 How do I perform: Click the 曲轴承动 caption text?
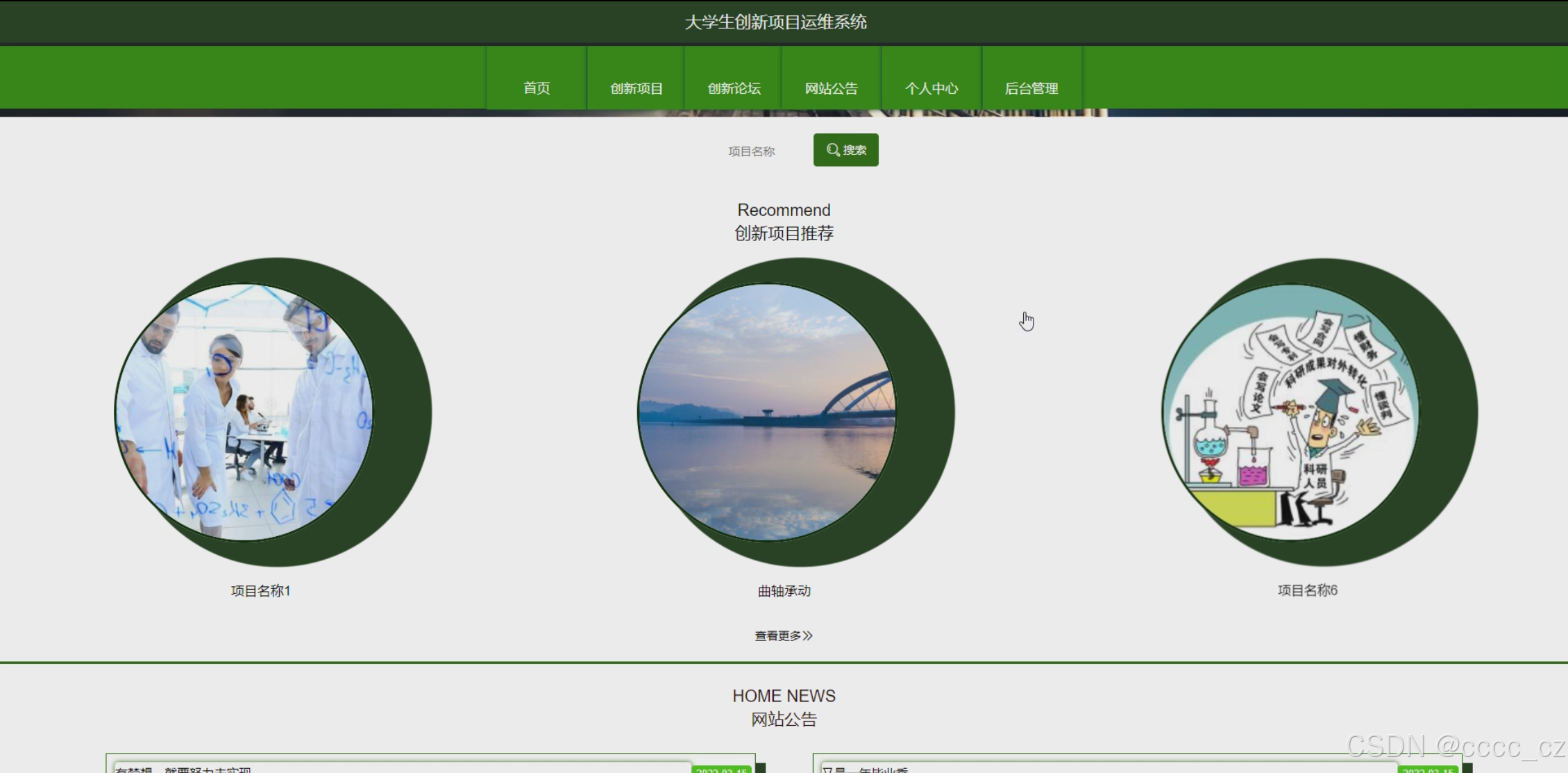783,591
